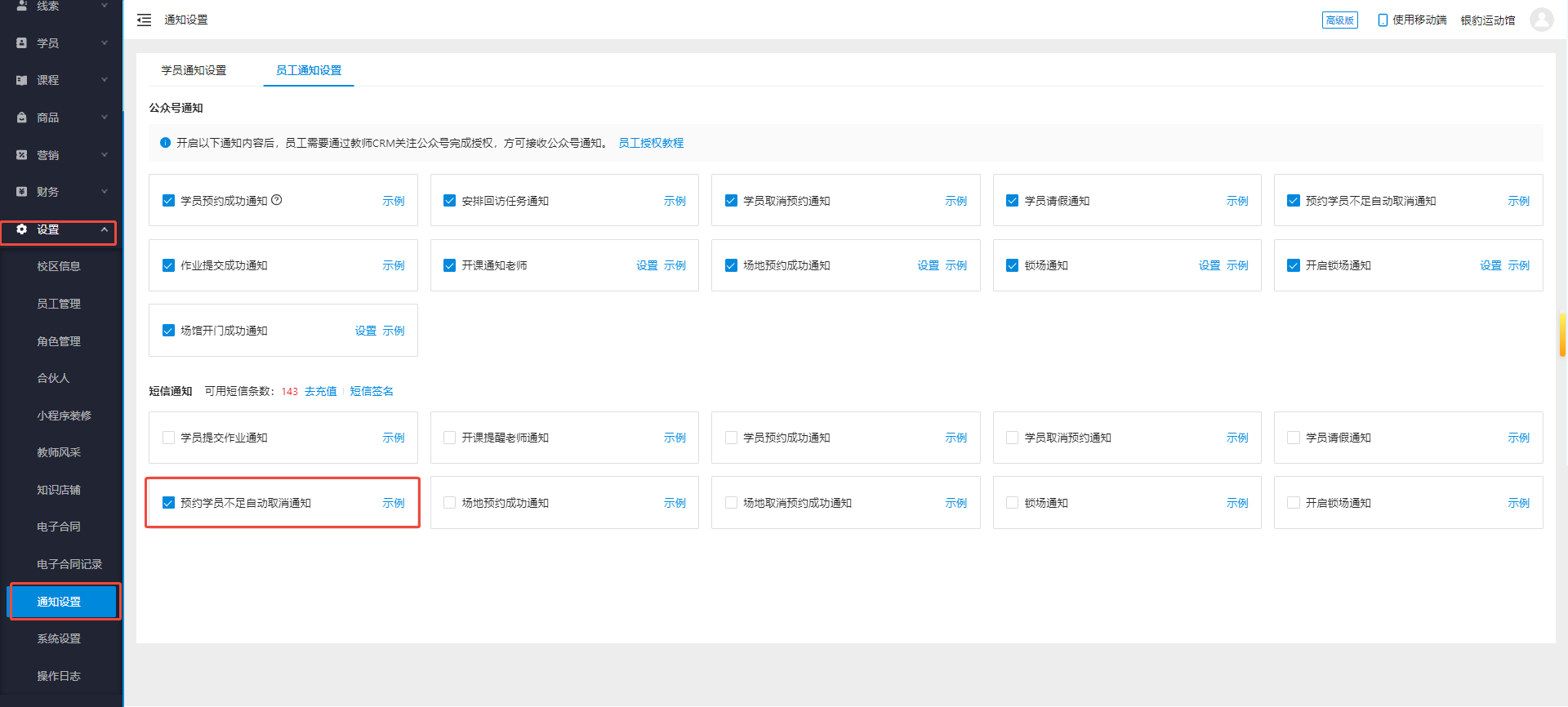The image size is (1568, 707).
Task: Click help icon beside 学员预约成功通知
Action: [277, 200]
